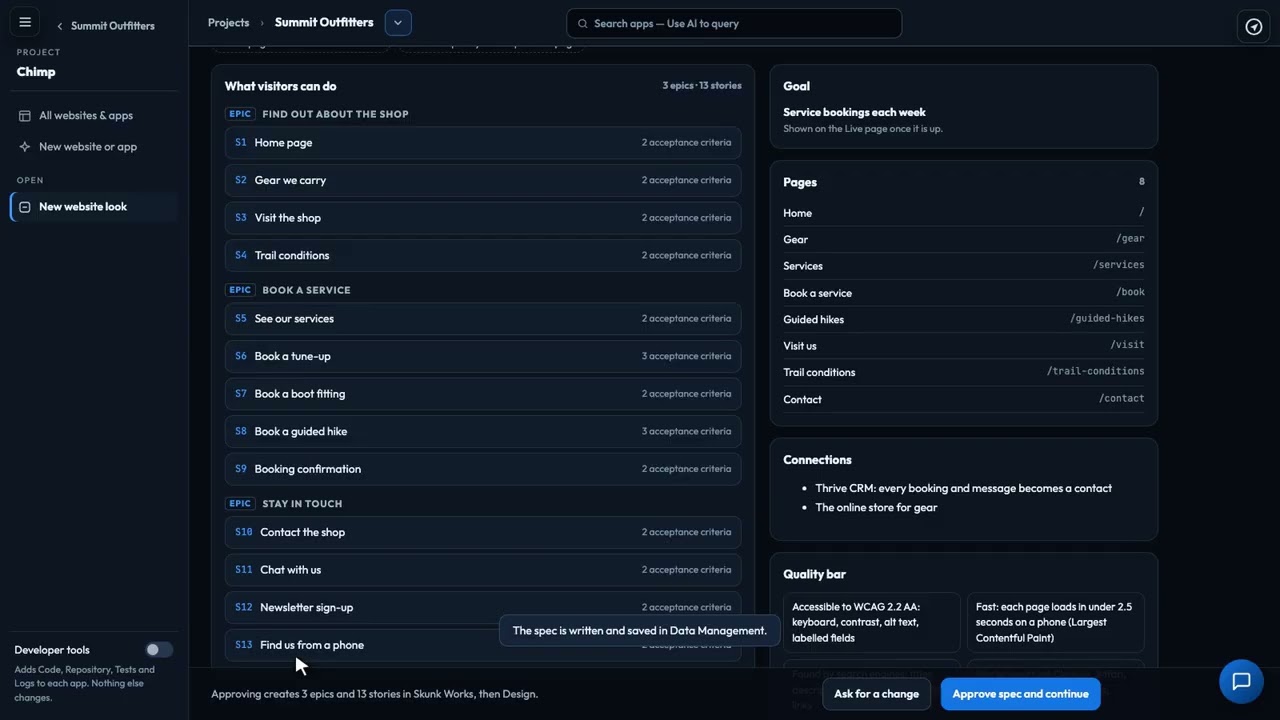1280x720 pixels.
Task: Open New website look item
Action: click(x=93, y=207)
